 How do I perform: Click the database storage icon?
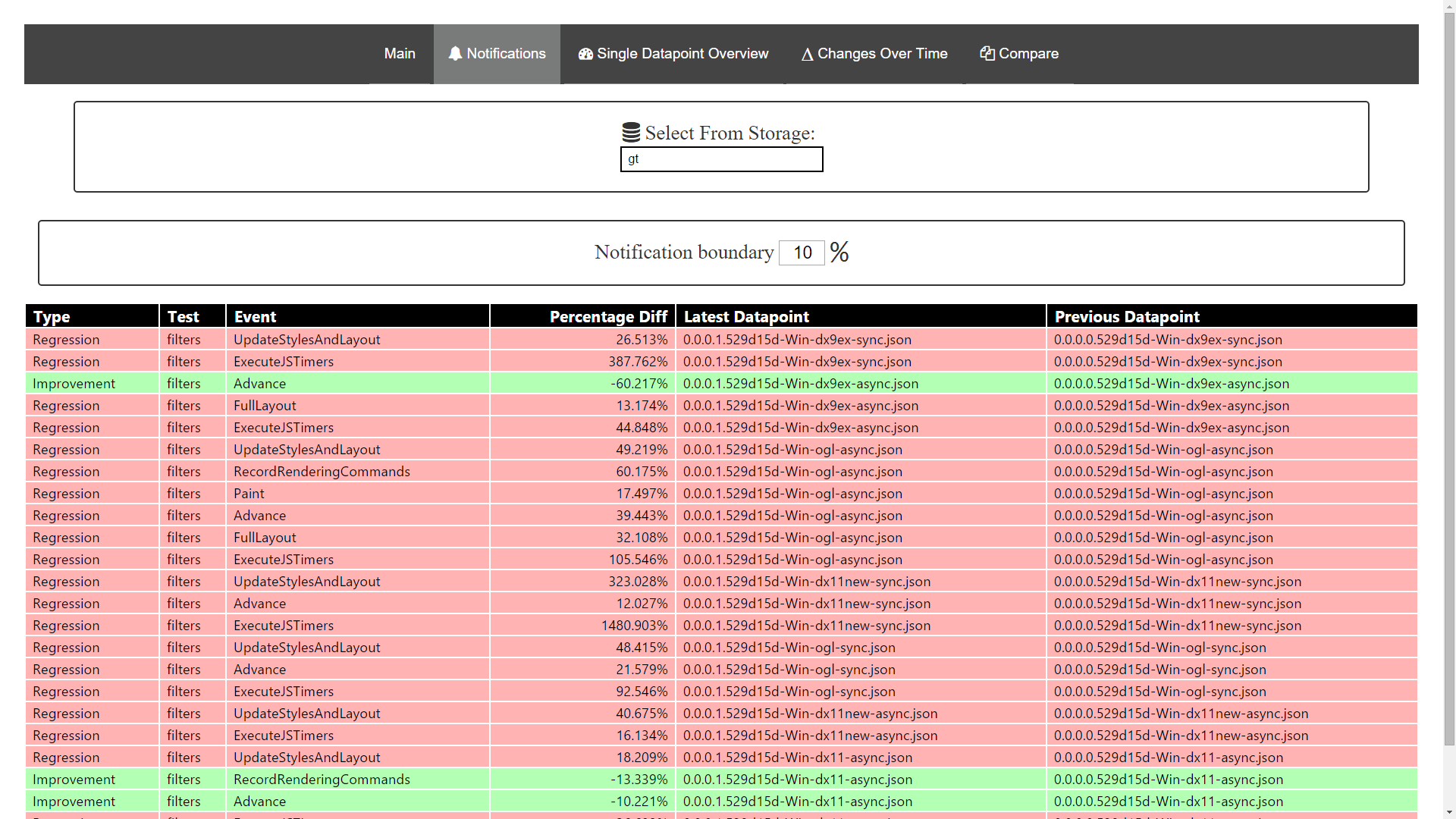pyautogui.click(x=631, y=133)
